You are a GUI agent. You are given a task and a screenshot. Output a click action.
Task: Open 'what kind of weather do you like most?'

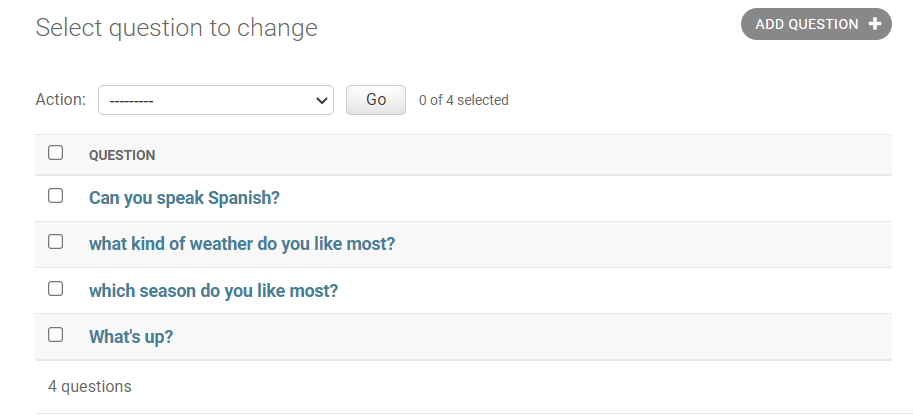[x=242, y=244]
